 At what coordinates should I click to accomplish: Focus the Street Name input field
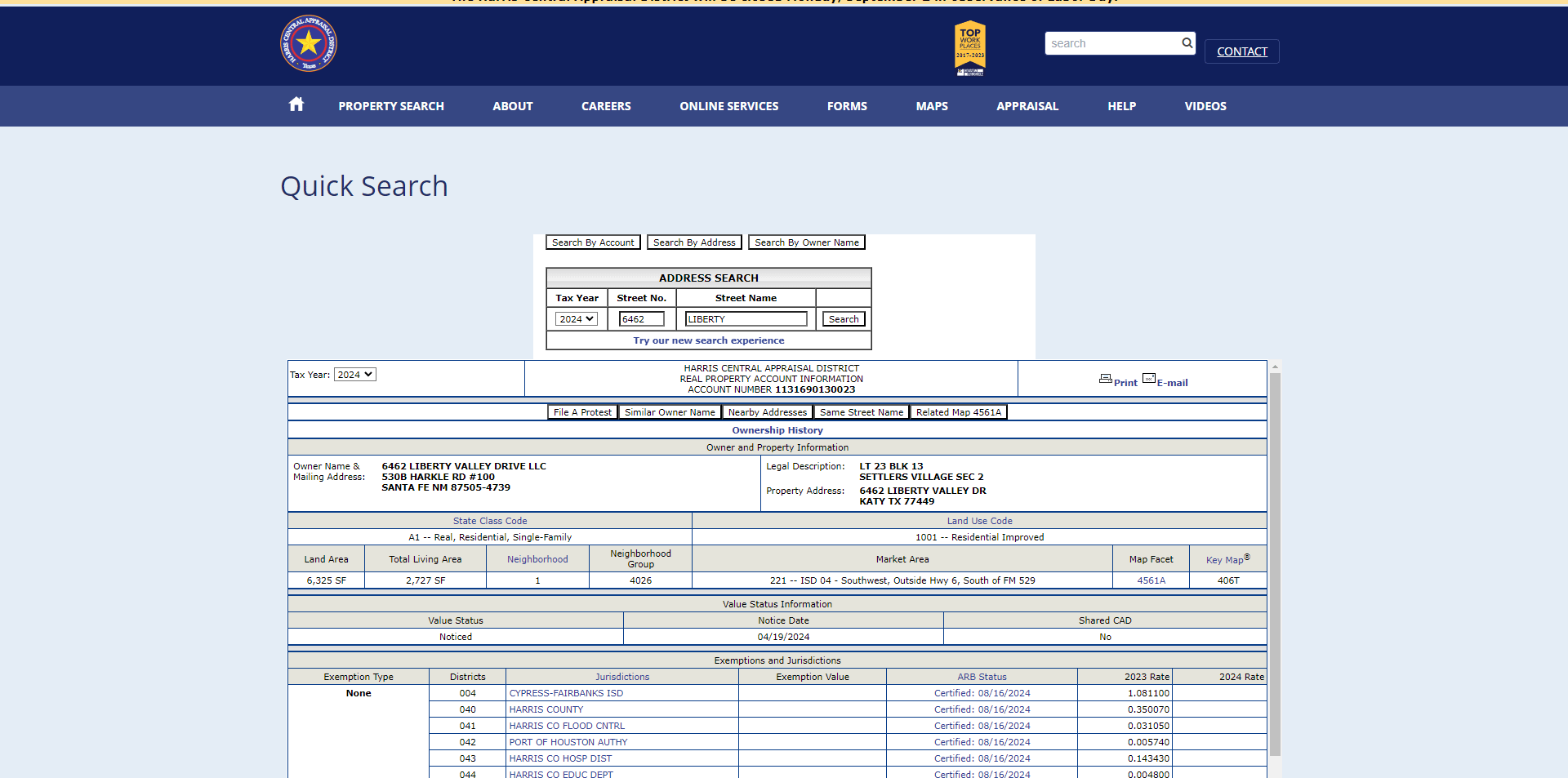pyautogui.click(x=746, y=319)
